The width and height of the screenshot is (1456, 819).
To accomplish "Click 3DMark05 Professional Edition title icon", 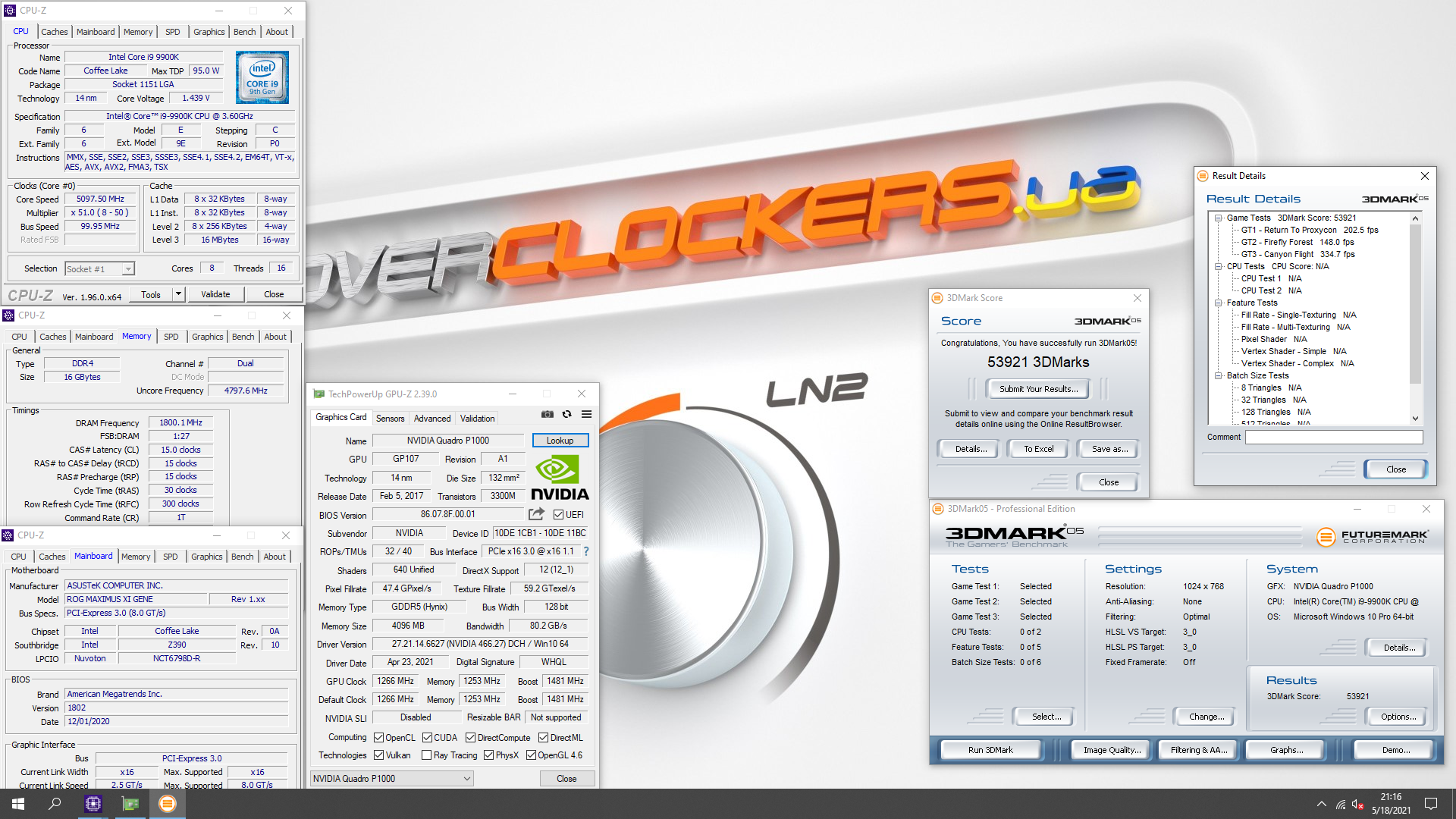I will tap(939, 509).
